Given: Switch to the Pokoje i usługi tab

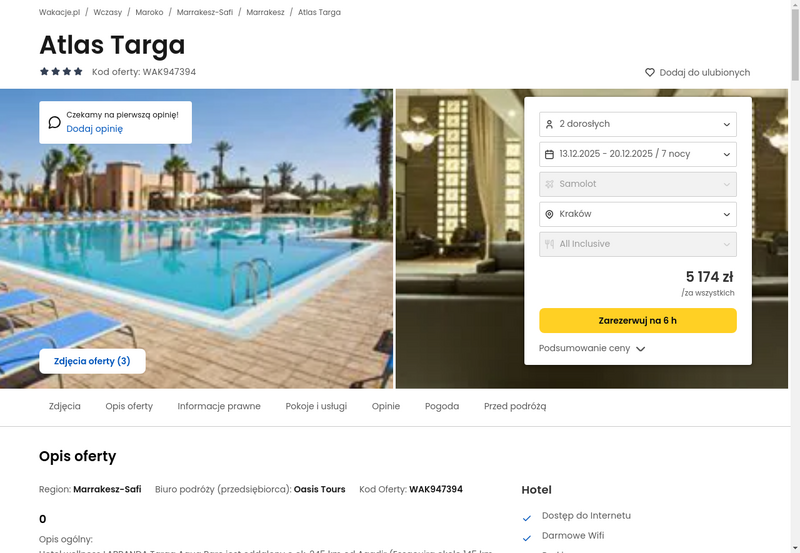Looking at the screenshot, I should (x=316, y=406).
